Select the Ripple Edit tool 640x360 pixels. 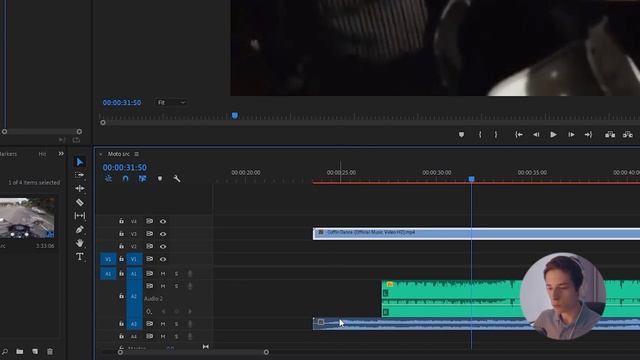[80, 188]
